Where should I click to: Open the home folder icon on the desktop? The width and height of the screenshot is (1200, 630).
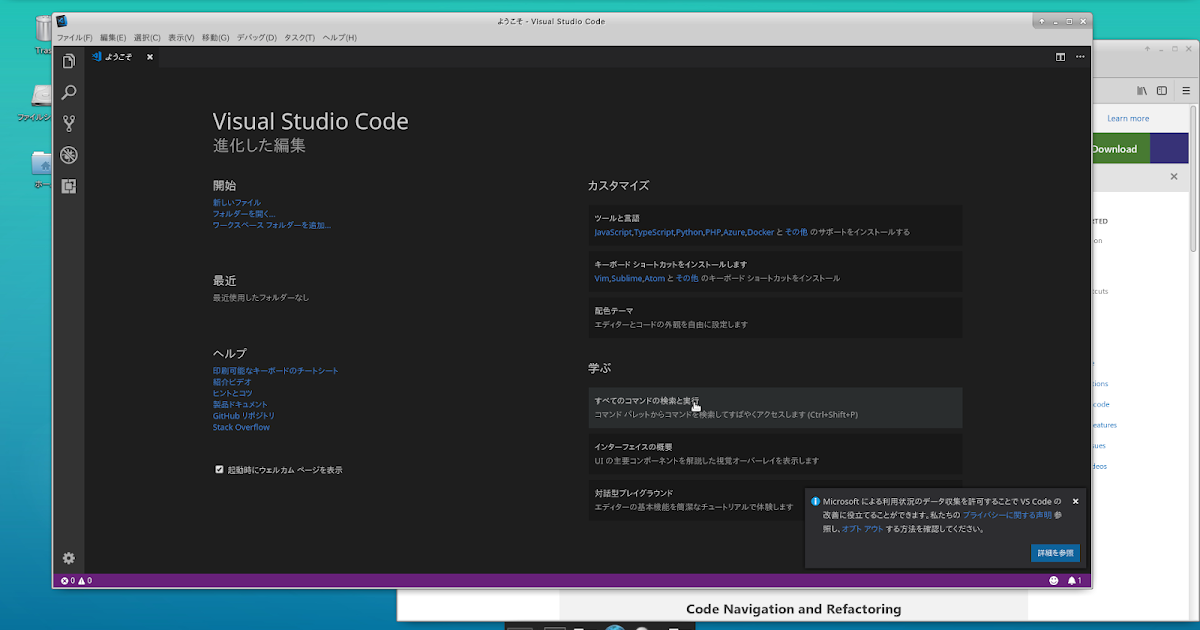pos(42,163)
